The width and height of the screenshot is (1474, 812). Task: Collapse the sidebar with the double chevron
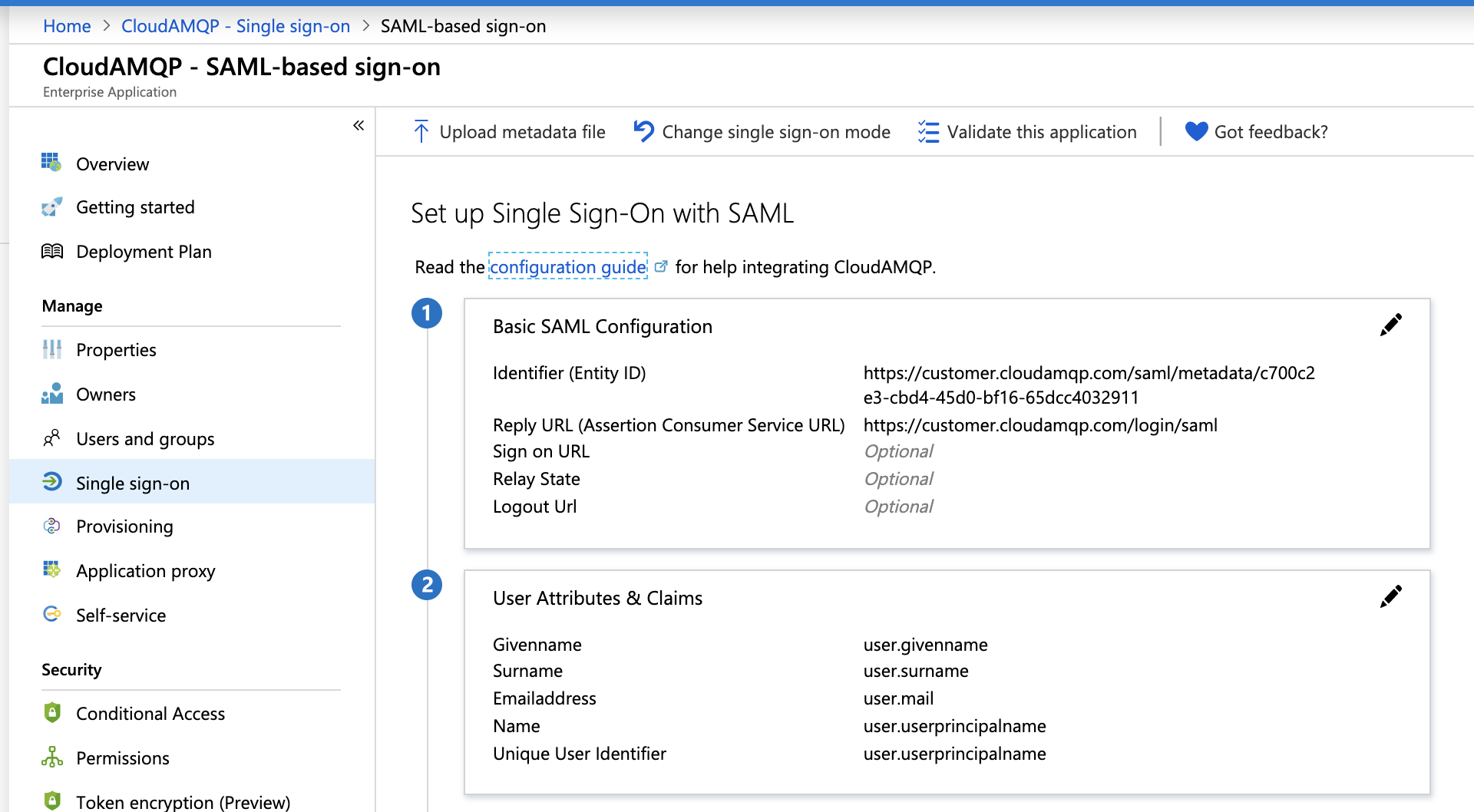click(x=359, y=125)
